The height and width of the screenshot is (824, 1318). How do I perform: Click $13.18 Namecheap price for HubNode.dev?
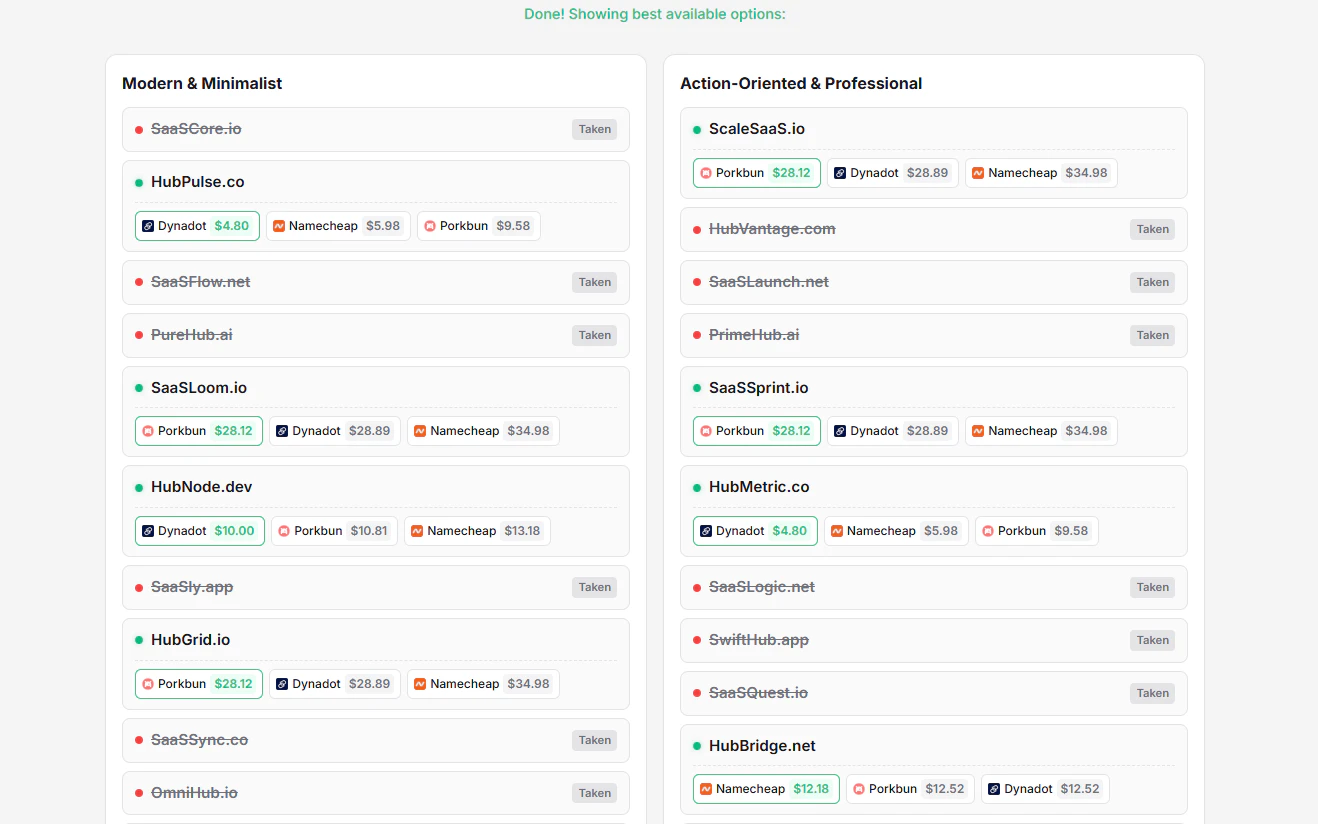coord(522,531)
